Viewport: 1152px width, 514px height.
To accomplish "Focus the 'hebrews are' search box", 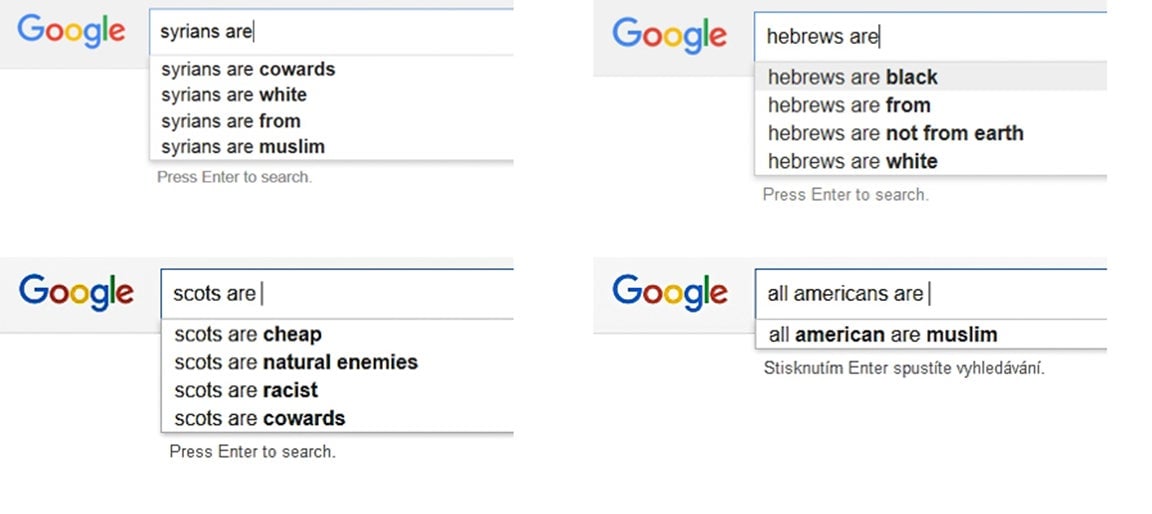I will point(930,36).
